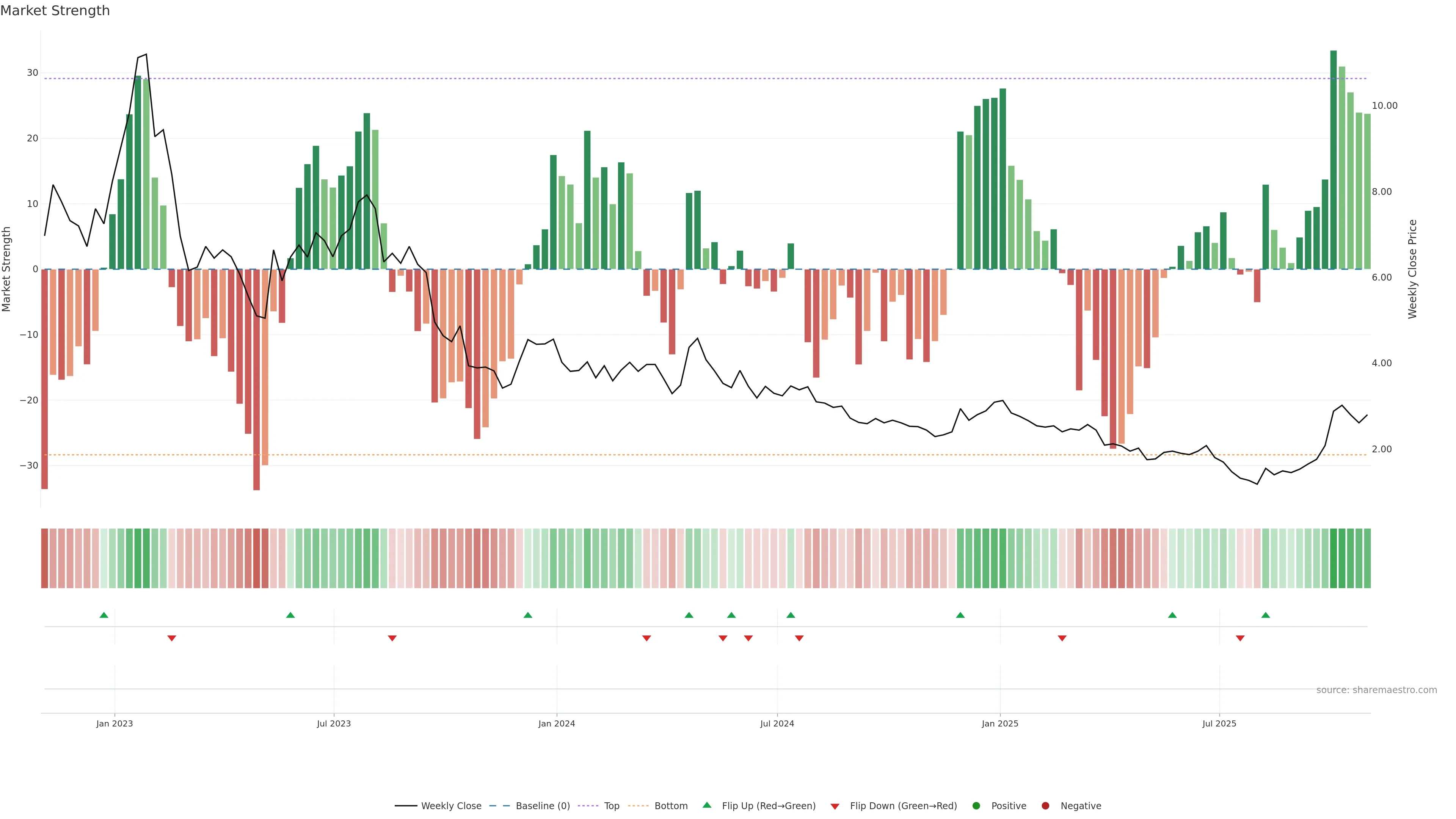
Task: Click the Weekly Close Price axis title
Action: coord(1412,269)
